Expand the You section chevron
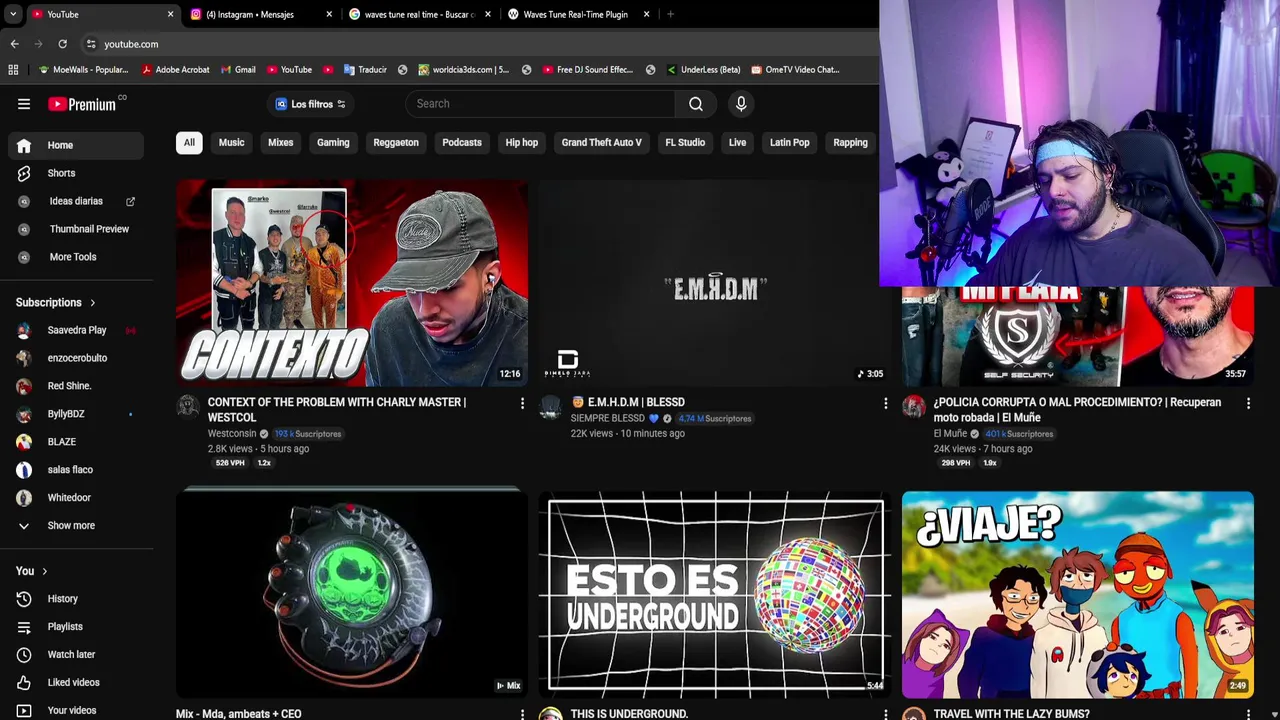This screenshot has width=1280, height=720. coord(44,571)
